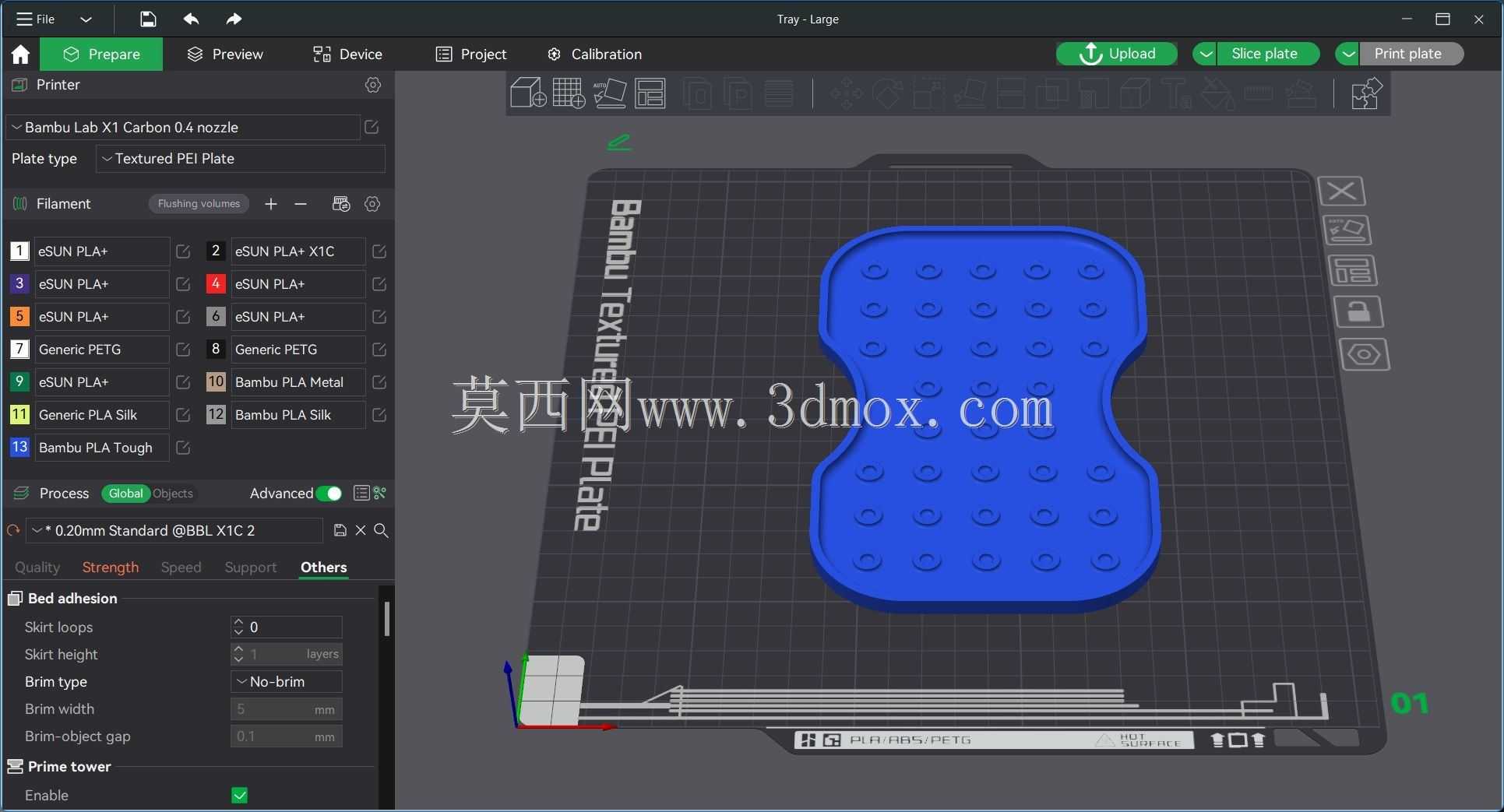1504x812 pixels.
Task: Uncheck Prime tower Enable checkbox
Action: pos(240,796)
